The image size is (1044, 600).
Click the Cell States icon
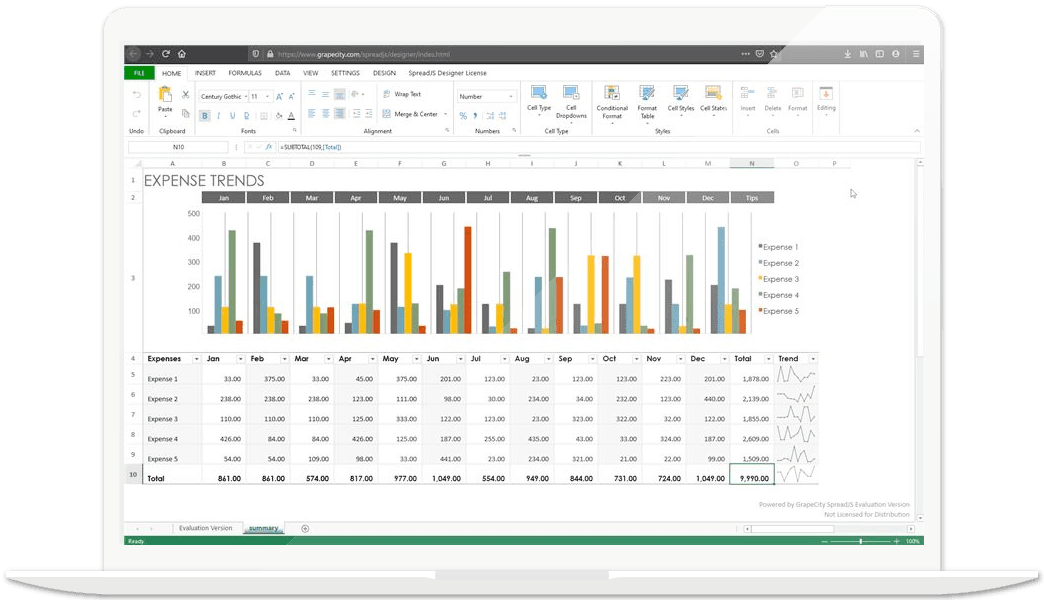click(713, 94)
